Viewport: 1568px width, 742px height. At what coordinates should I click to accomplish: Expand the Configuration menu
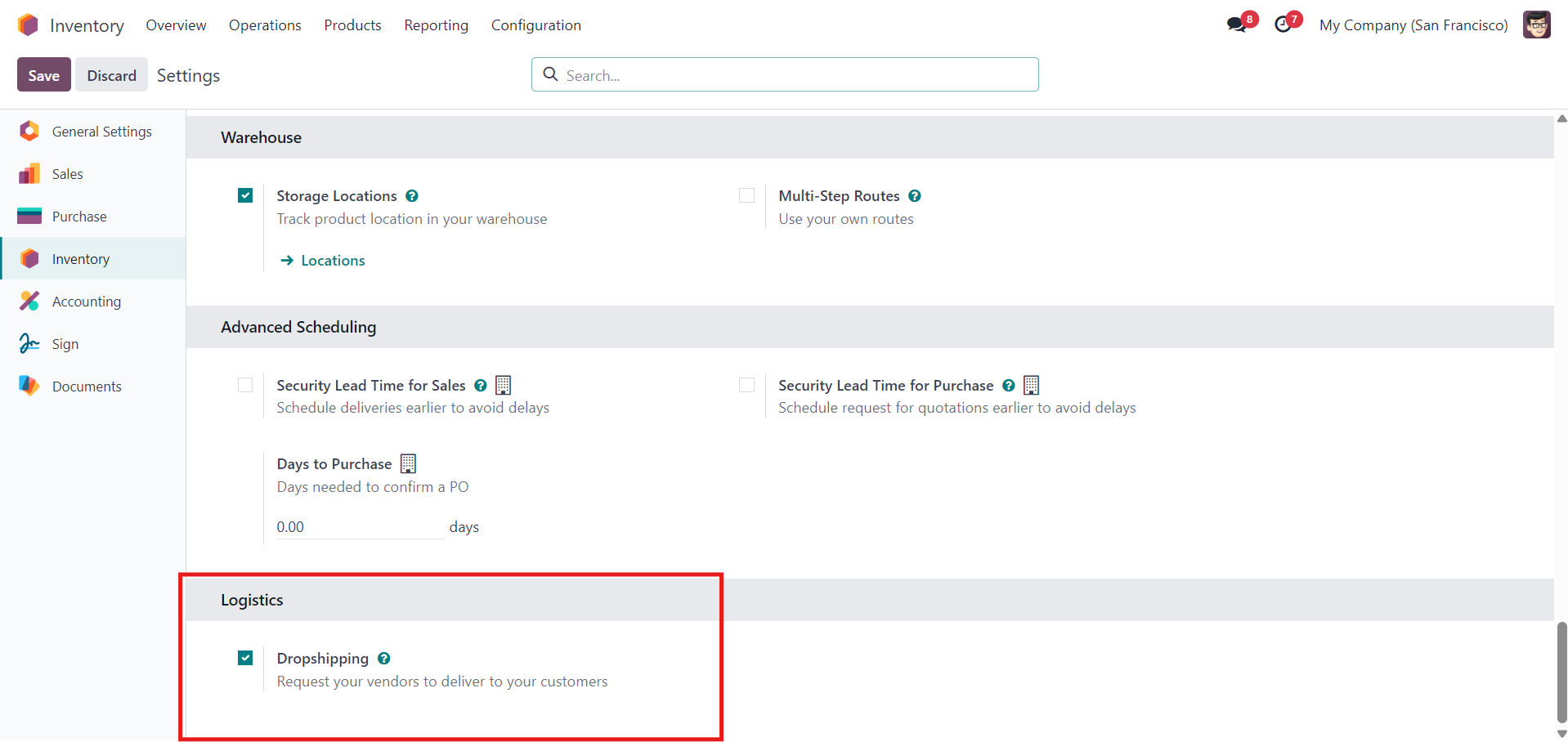535,25
